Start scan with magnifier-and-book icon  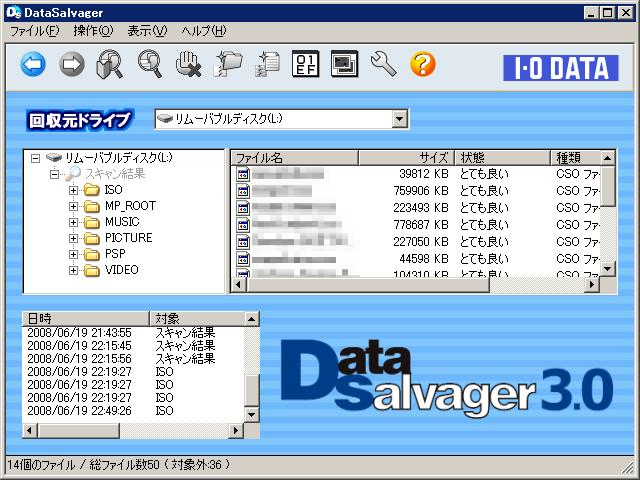pyautogui.click(x=109, y=64)
